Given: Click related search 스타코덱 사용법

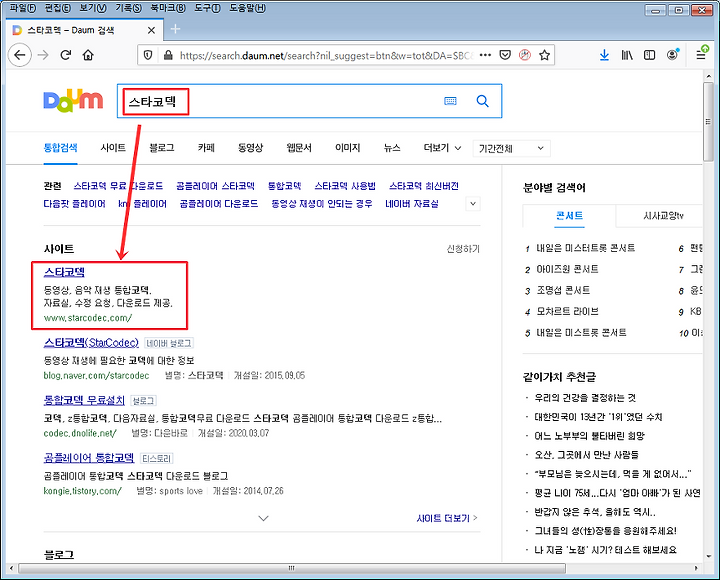Looking at the screenshot, I should 345,186.
